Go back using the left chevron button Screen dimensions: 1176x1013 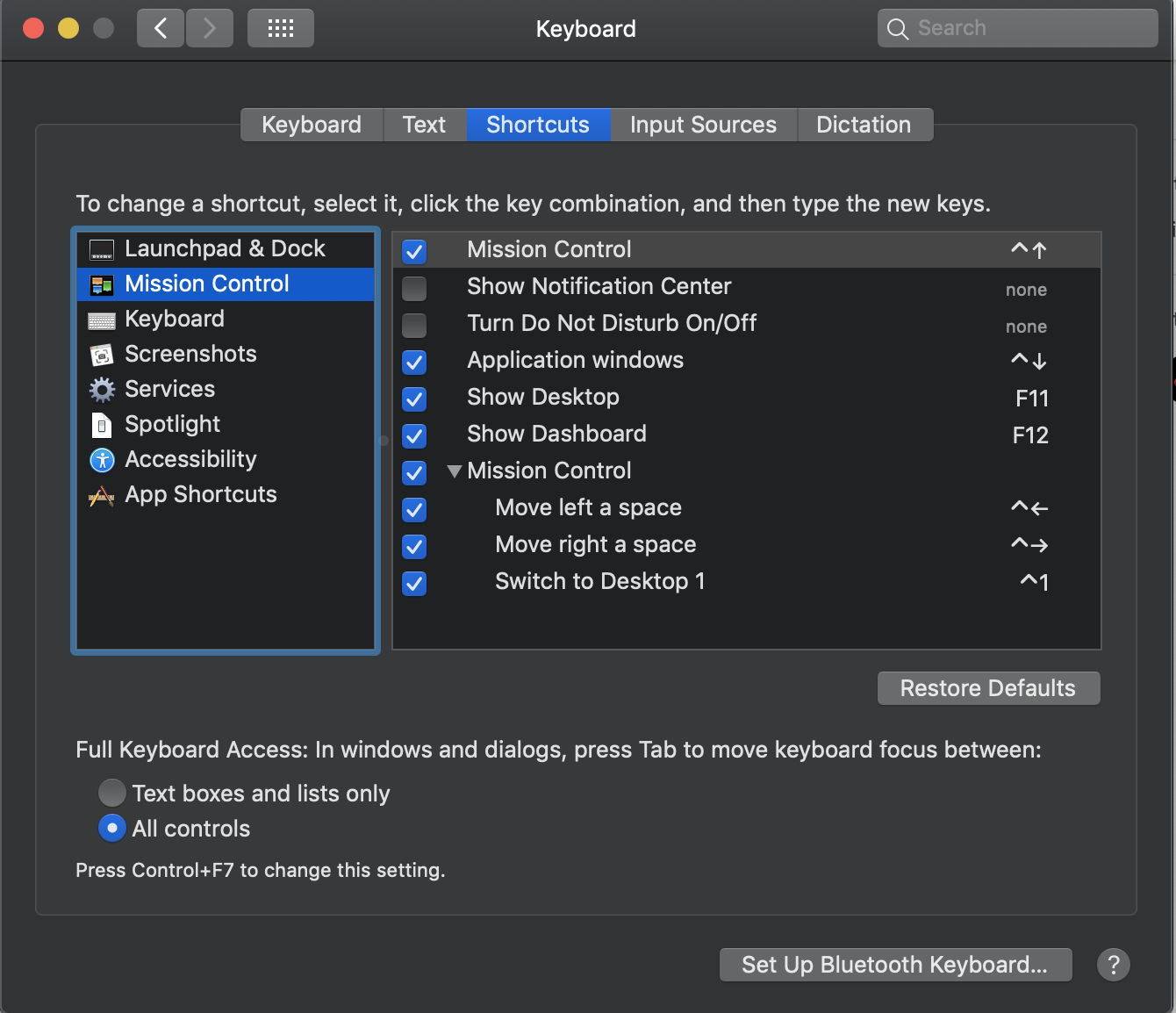click(161, 28)
